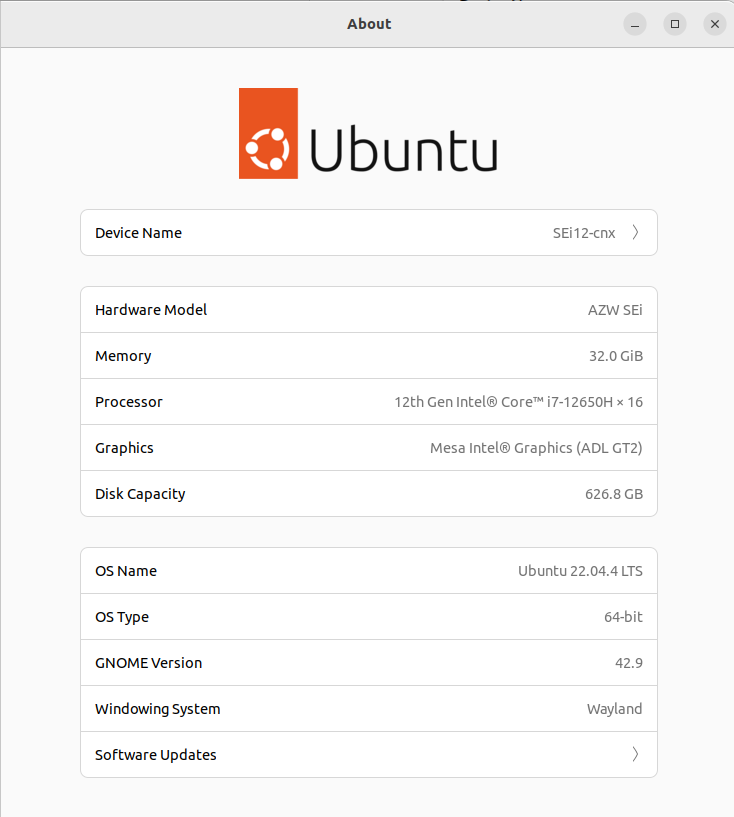Click the 'Windowing System' label
Screen dimensions: 734x817
[158, 709]
